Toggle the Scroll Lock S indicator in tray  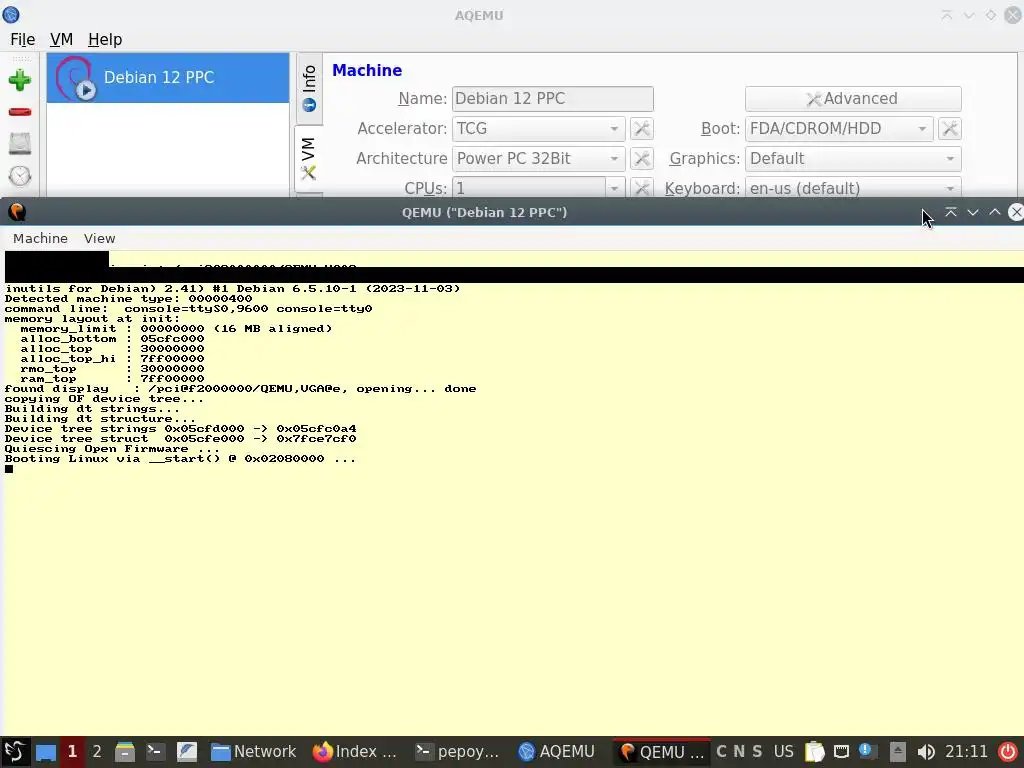(757, 752)
